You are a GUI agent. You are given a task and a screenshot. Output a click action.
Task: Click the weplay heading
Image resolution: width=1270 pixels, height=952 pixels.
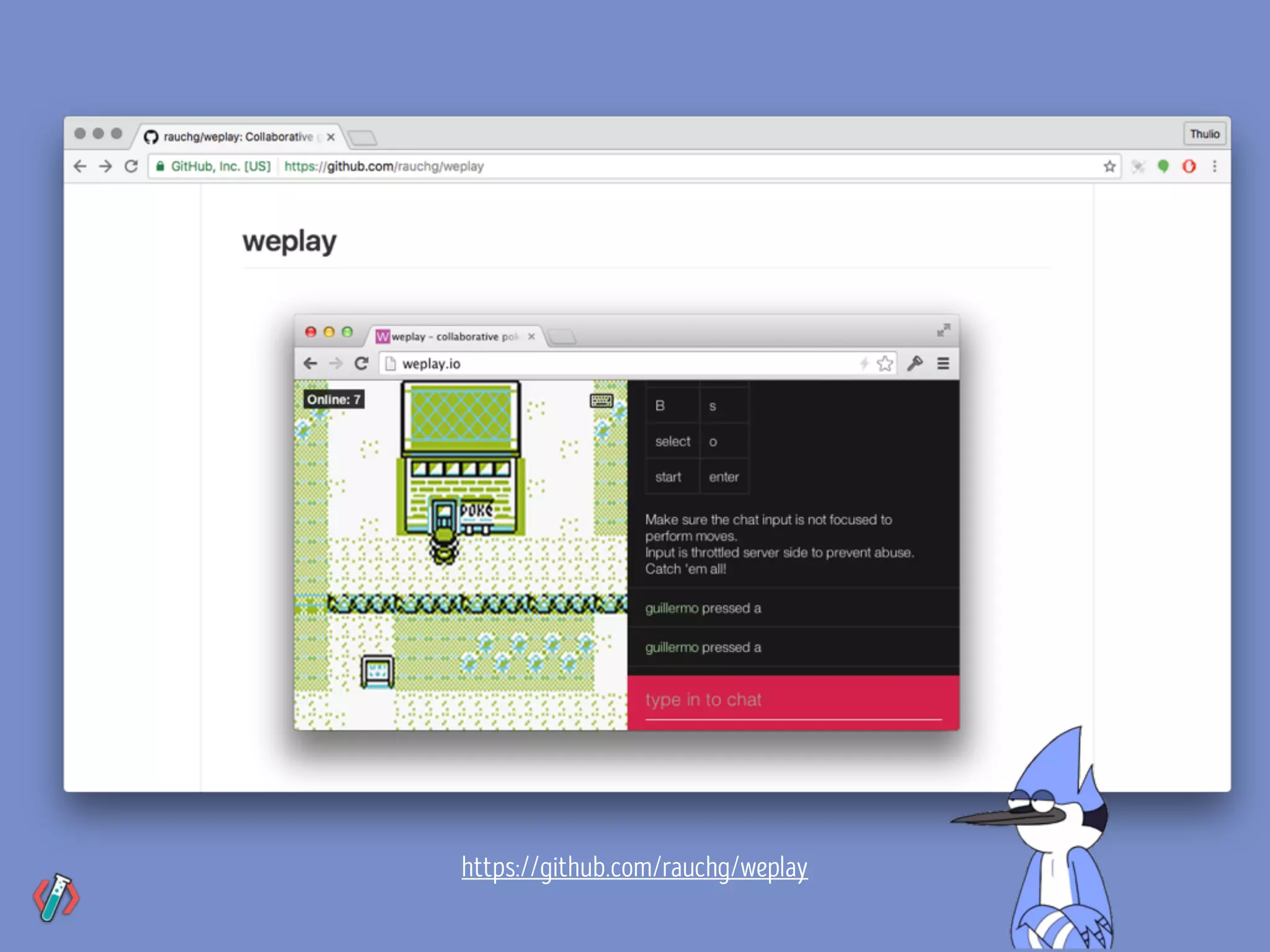click(289, 241)
